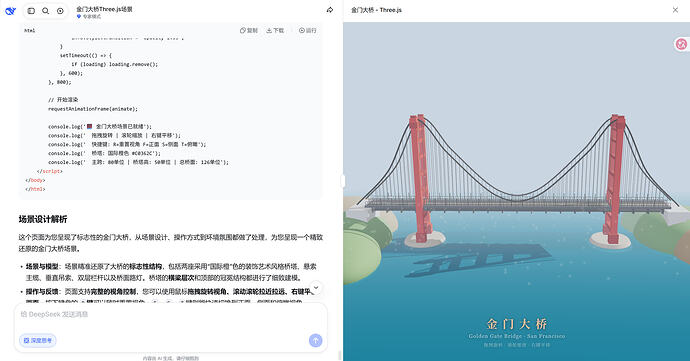Click the expert mode label under the title

[x=89, y=17]
